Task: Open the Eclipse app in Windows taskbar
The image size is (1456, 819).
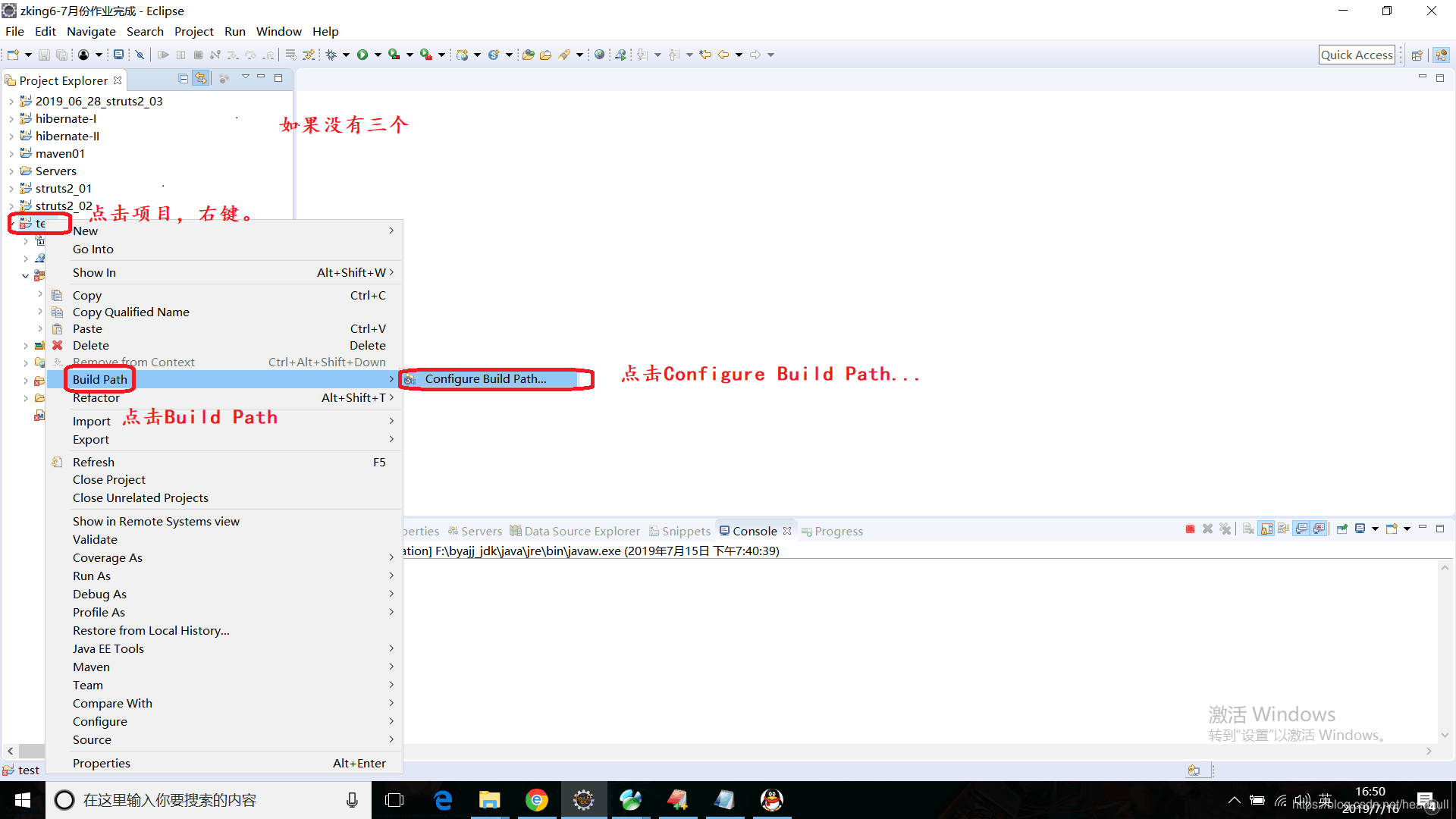Action: pos(583,800)
